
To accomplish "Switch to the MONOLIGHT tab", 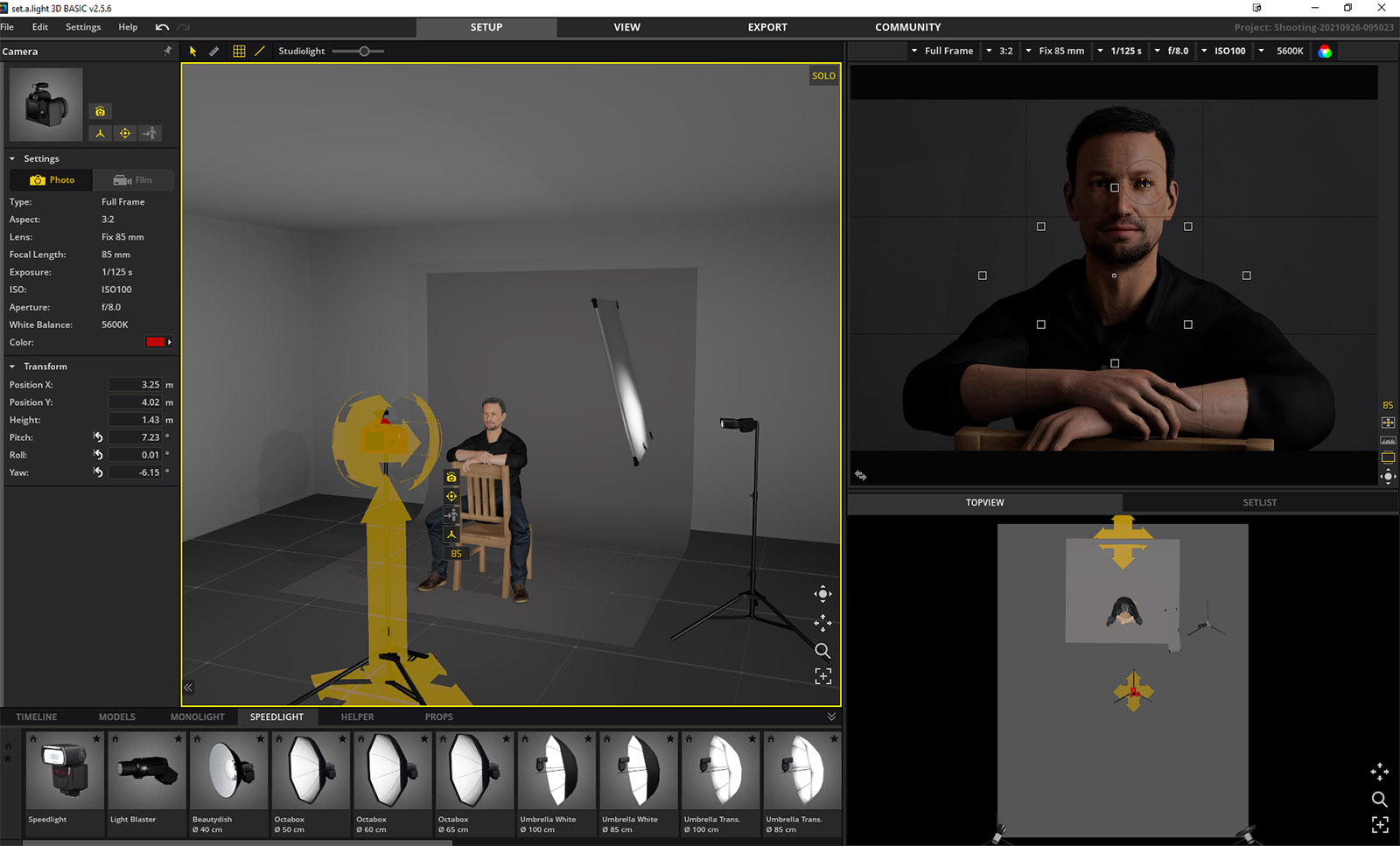I will 198,717.
